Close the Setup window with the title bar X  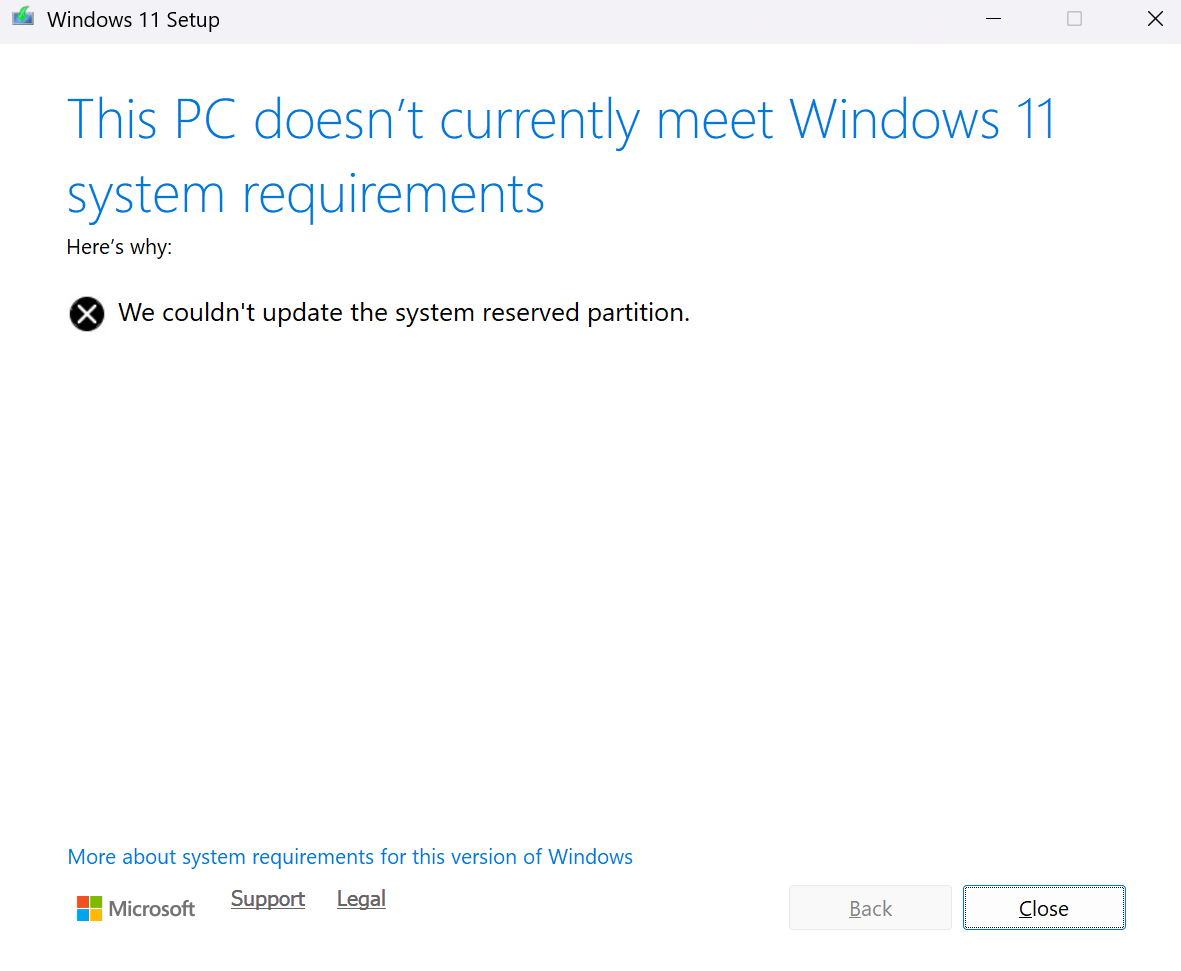1155,19
